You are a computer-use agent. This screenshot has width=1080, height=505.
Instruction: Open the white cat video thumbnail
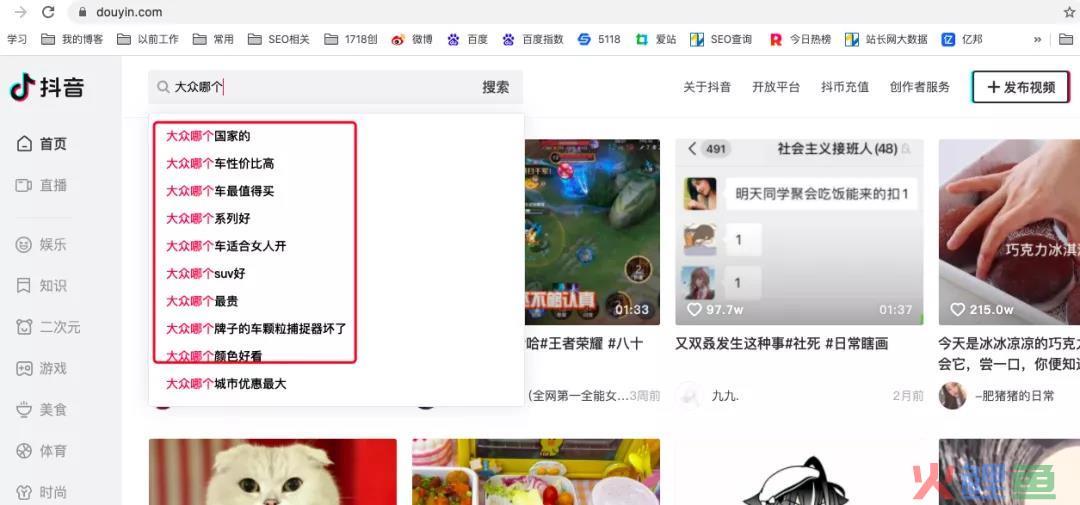[273, 472]
